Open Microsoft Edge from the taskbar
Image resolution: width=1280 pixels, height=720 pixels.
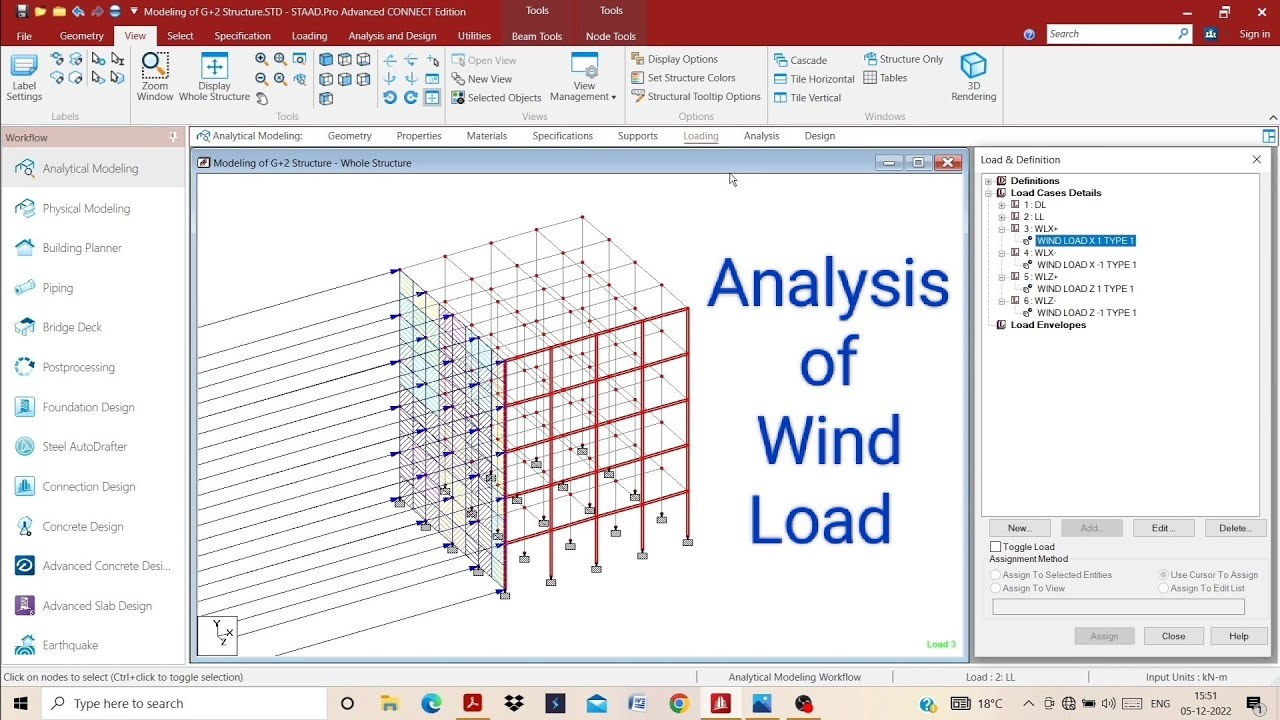tap(431, 704)
